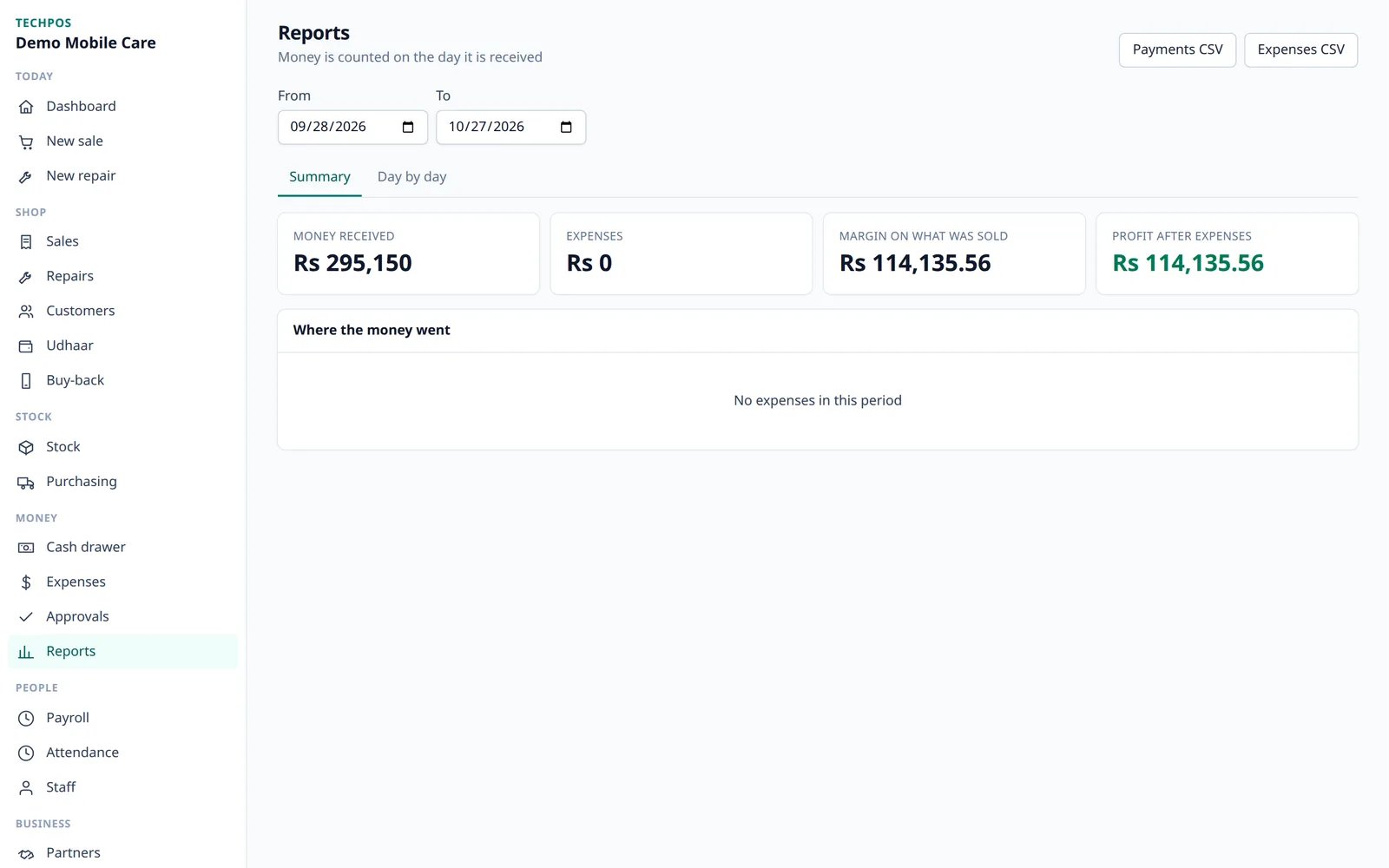1389x868 pixels.
Task: Download the Payments CSV
Action: click(x=1177, y=49)
